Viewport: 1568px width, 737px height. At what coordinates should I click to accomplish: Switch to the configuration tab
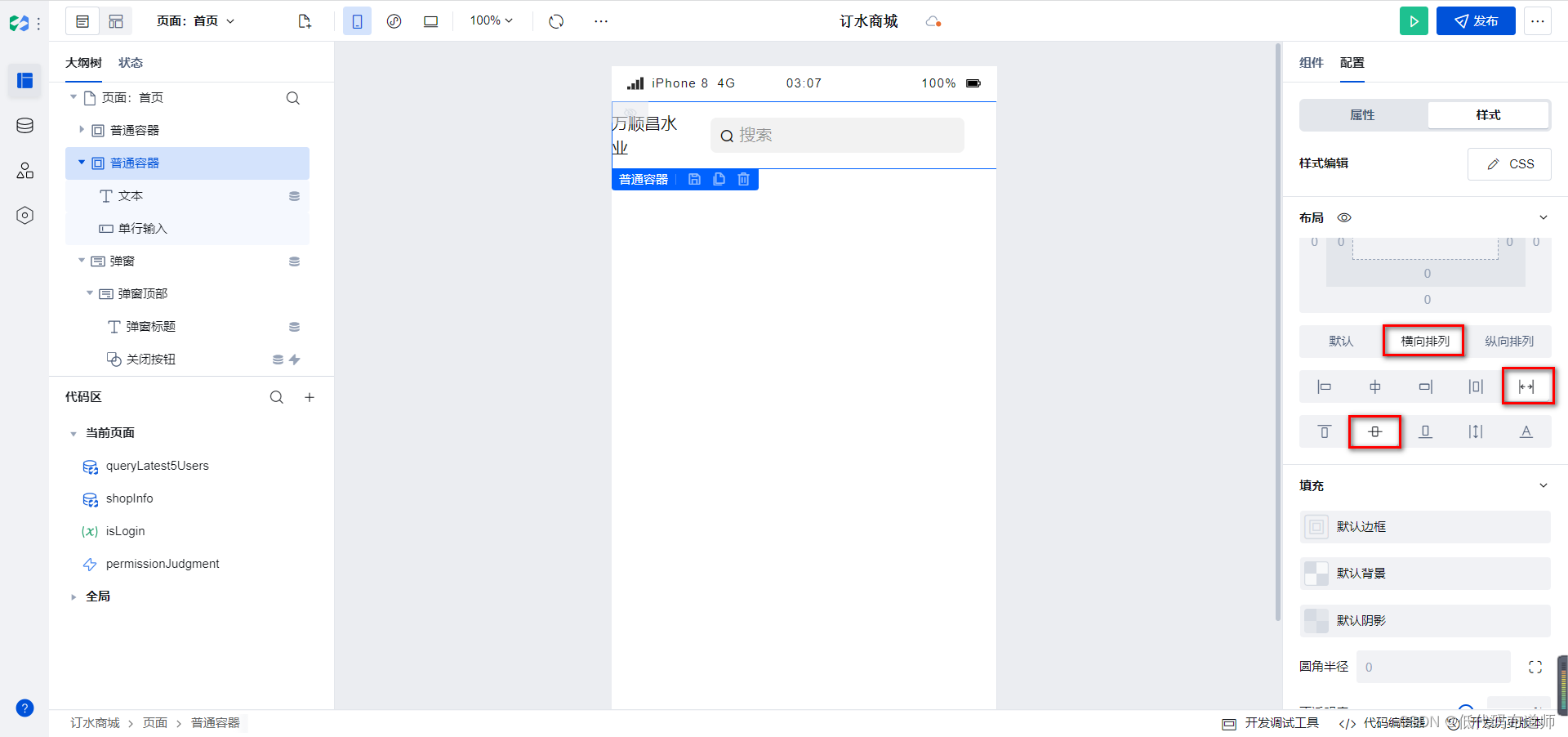click(x=1352, y=63)
